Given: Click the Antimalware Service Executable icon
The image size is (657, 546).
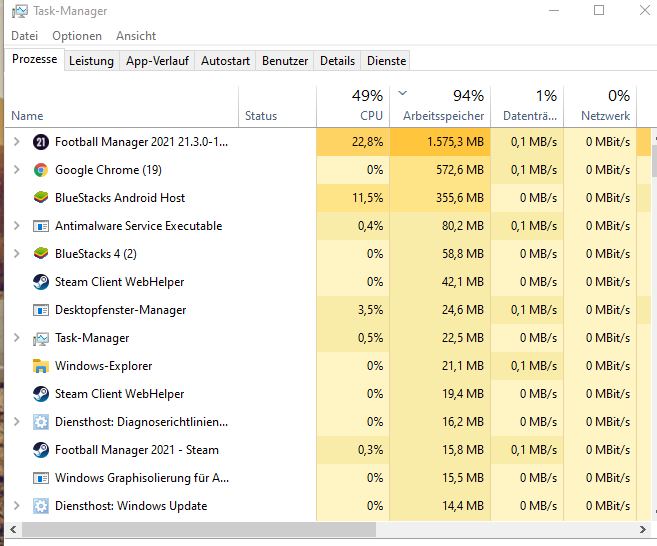Looking at the screenshot, I should (41, 226).
